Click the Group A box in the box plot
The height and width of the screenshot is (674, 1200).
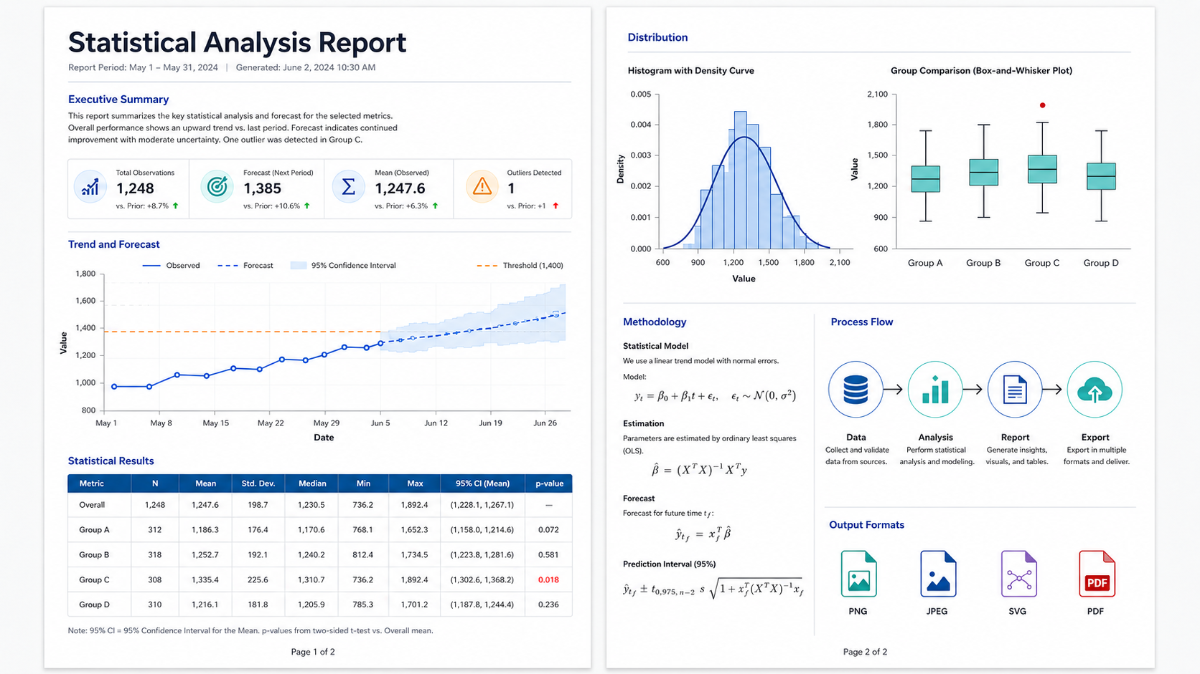pos(925,179)
